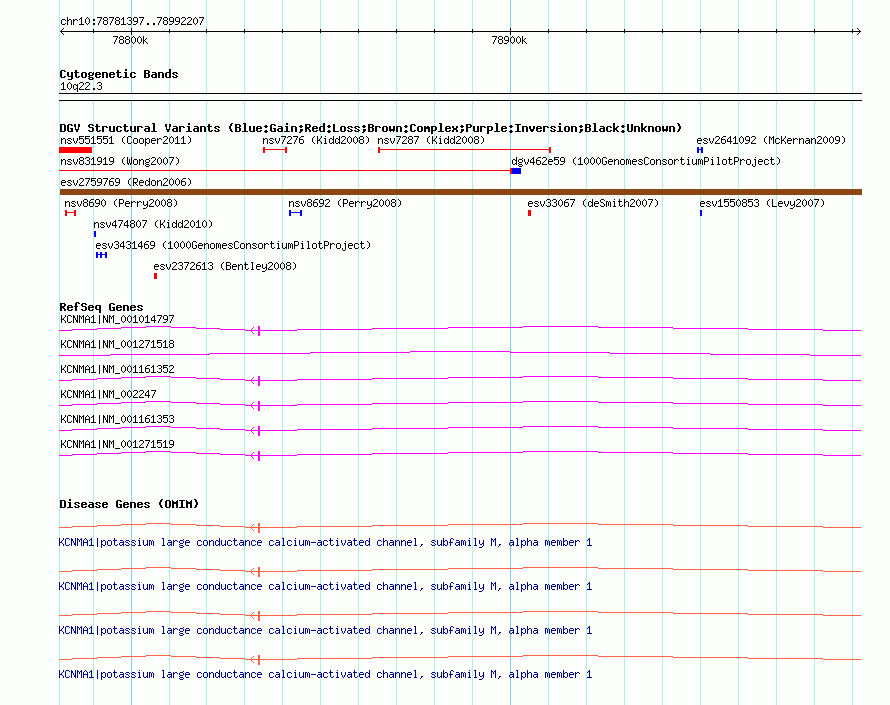
Task: Click the nsv551551 (Cooper2011) variant label
Action: (126, 140)
